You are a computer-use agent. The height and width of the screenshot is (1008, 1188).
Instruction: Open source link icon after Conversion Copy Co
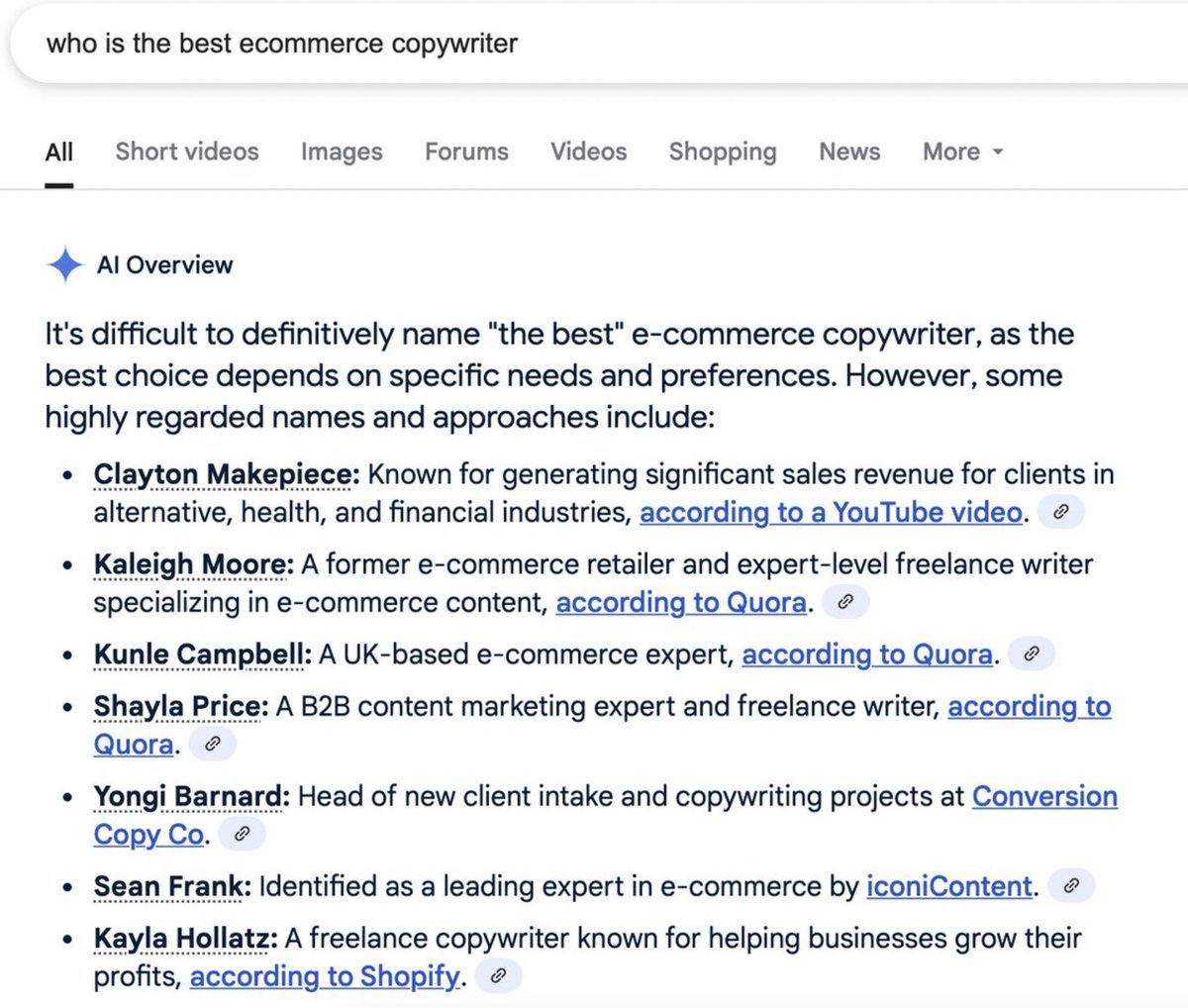click(x=242, y=834)
